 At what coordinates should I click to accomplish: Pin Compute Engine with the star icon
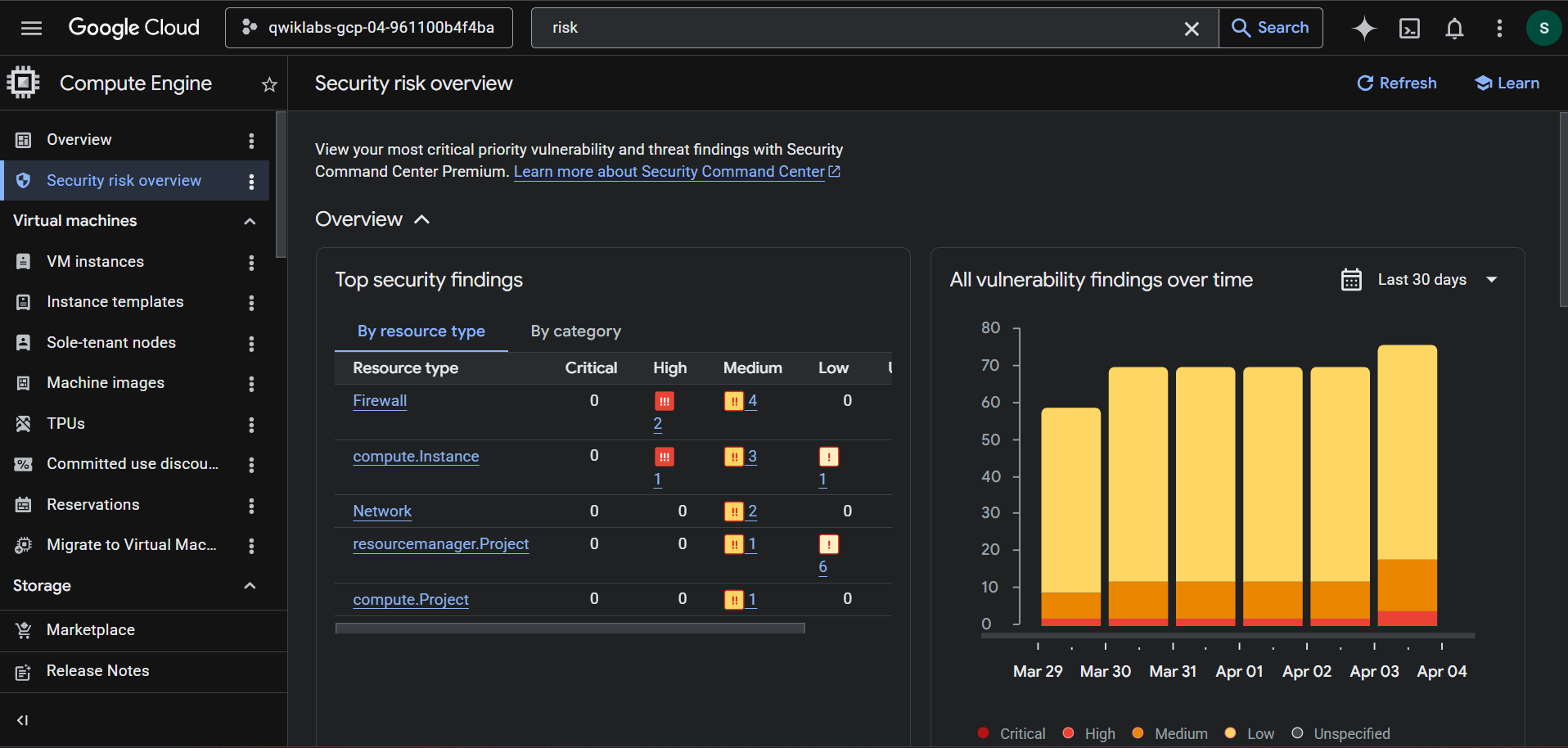coord(269,84)
